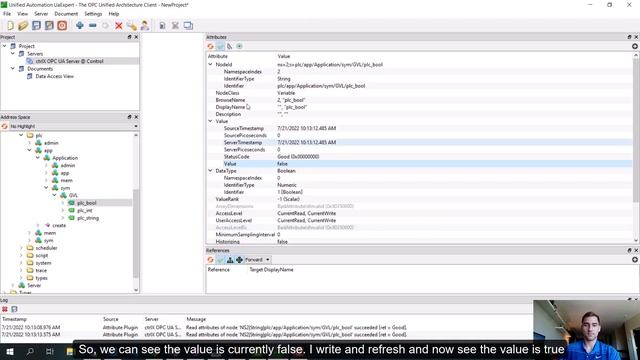Click the Remove Document toolbar icon
The width and height of the screenshot is (640, 360).
point(175,26)
